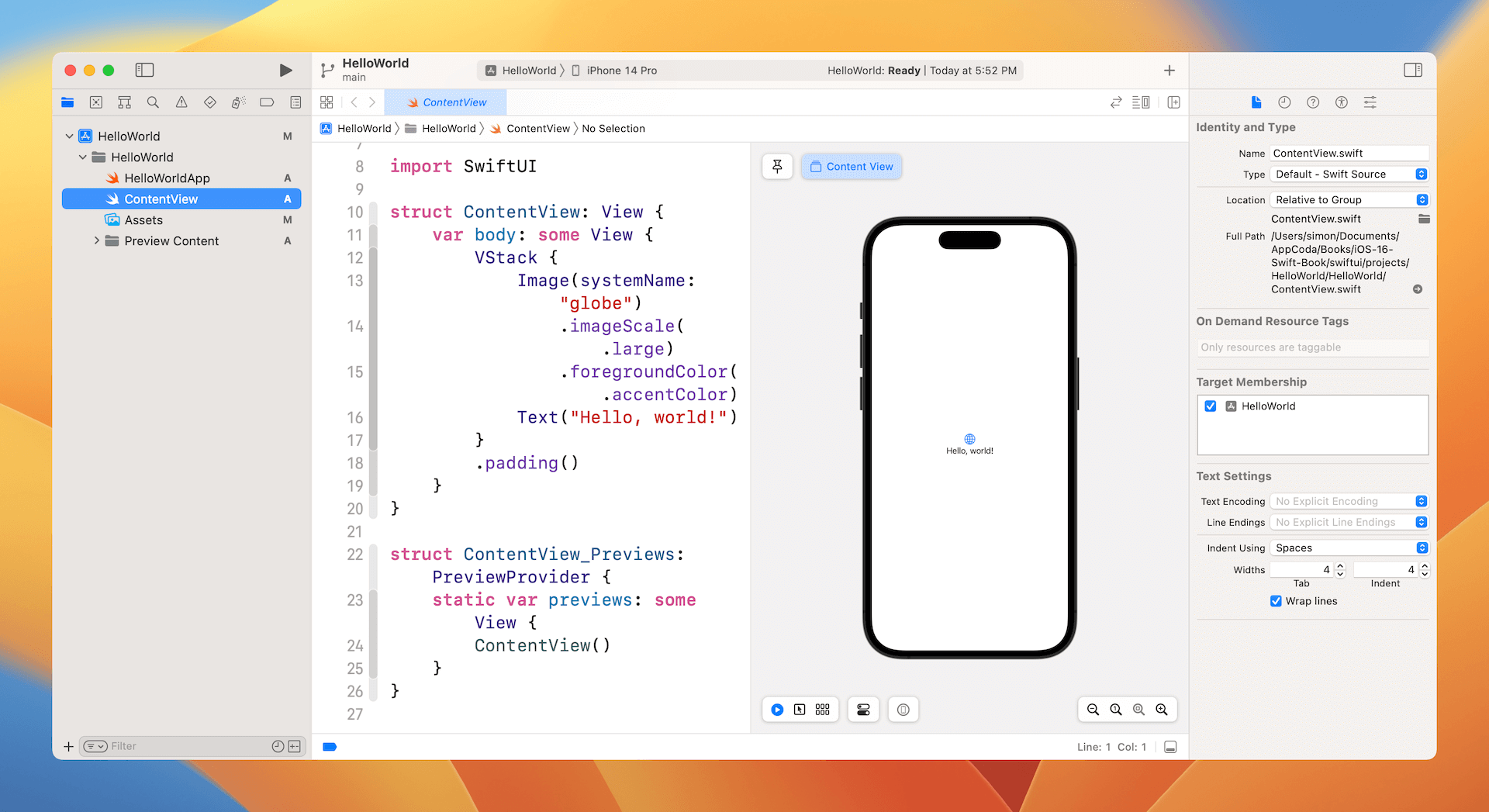Open the iPhone 14 Pro destination menu
The image size is (1489, 812).
620,70
